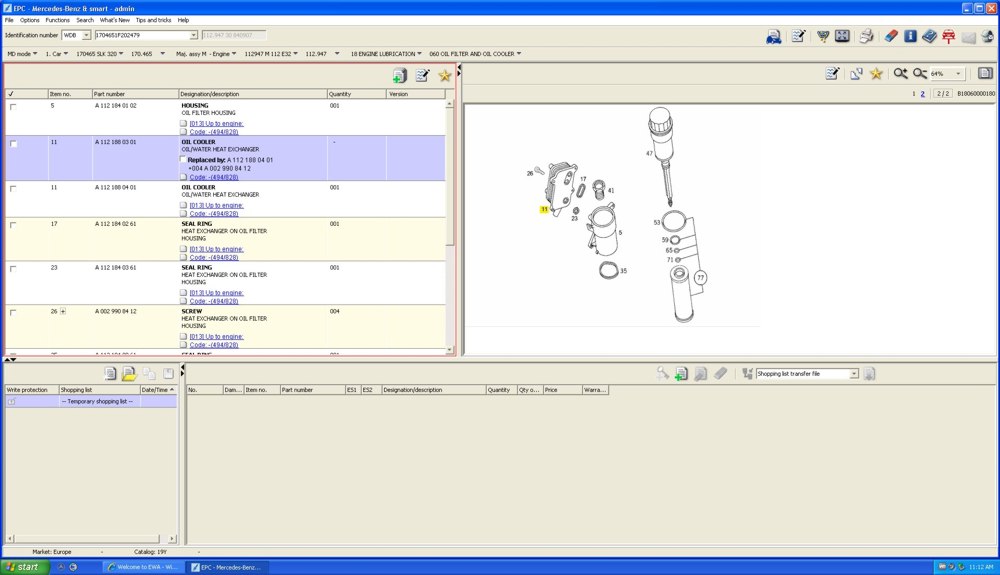Click the printer icon
This screenshot has width=1000, height=575.
click(866, 36)
